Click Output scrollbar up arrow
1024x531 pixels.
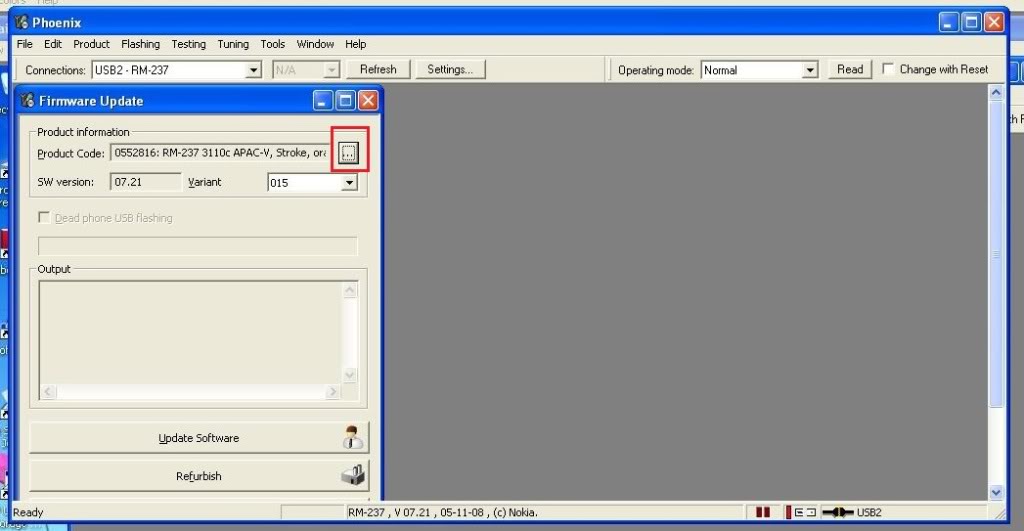(350, 290)
